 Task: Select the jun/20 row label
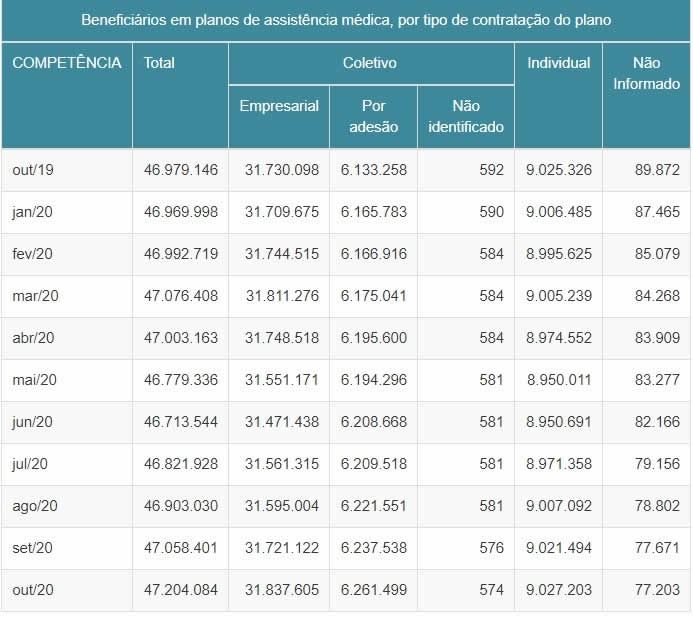(34, 422)
